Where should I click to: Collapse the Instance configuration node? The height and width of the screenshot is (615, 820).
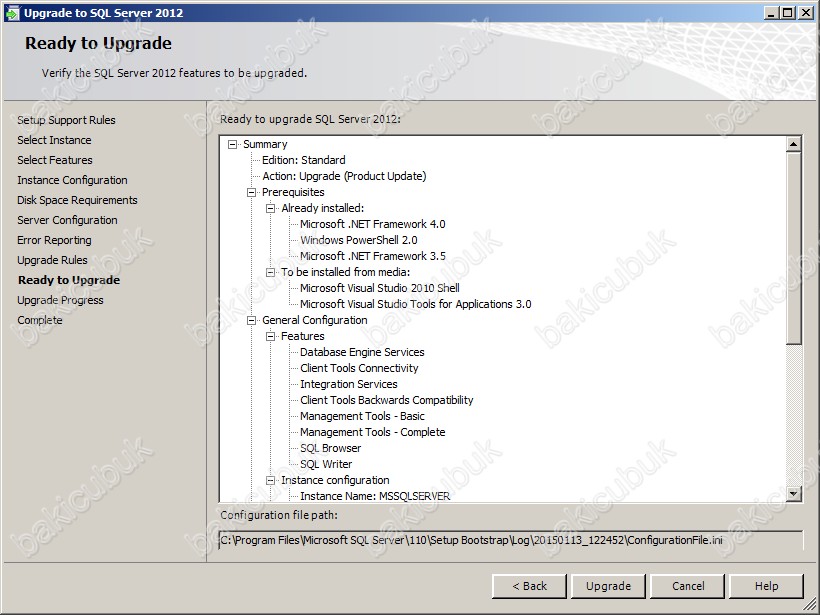270,481
